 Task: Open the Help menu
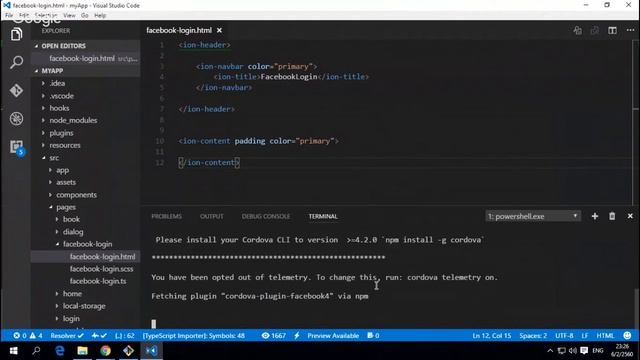click(100, 15)
